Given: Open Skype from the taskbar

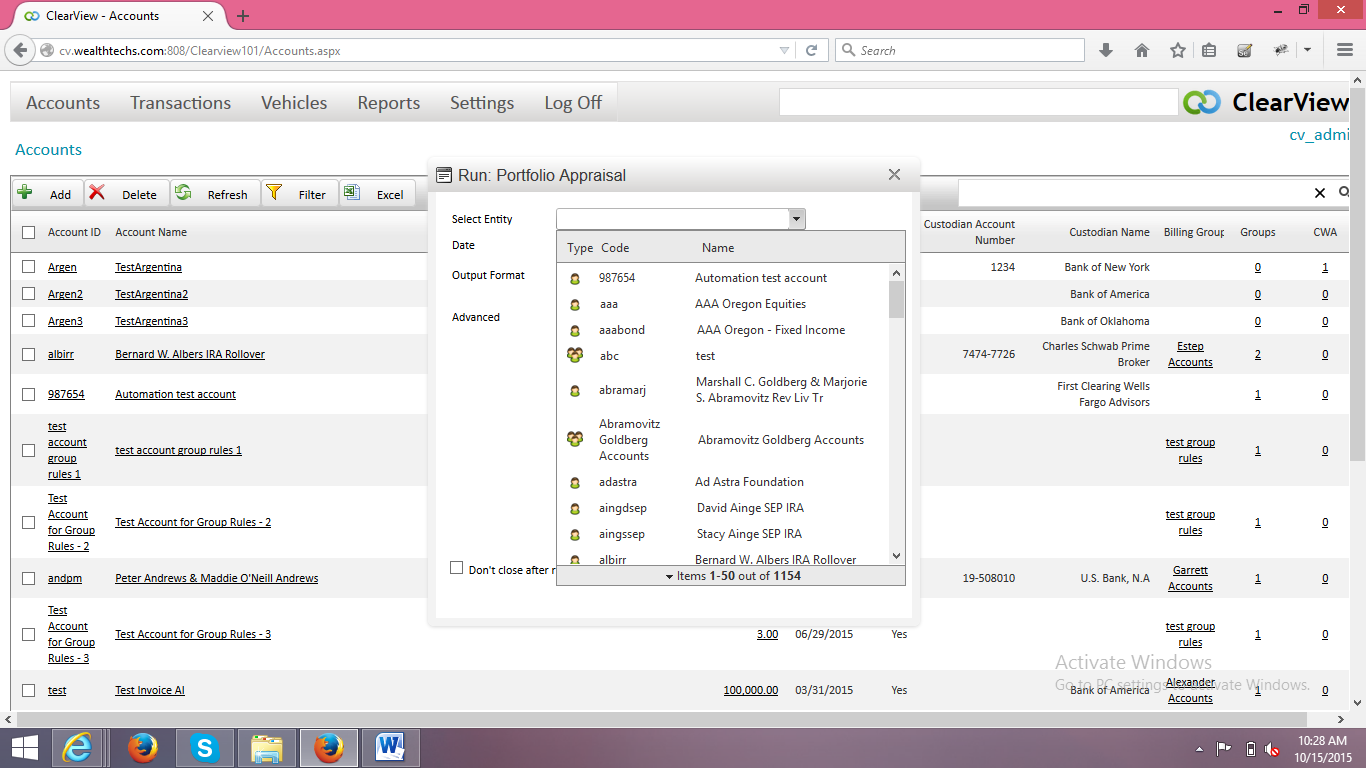Looking at the screenshot, I should pos(205,747).
